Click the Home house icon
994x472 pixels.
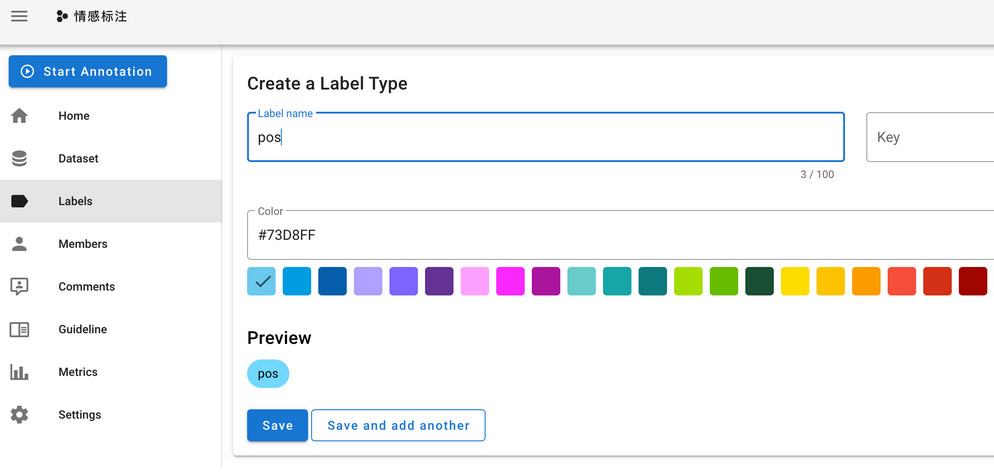pos(19,116)
